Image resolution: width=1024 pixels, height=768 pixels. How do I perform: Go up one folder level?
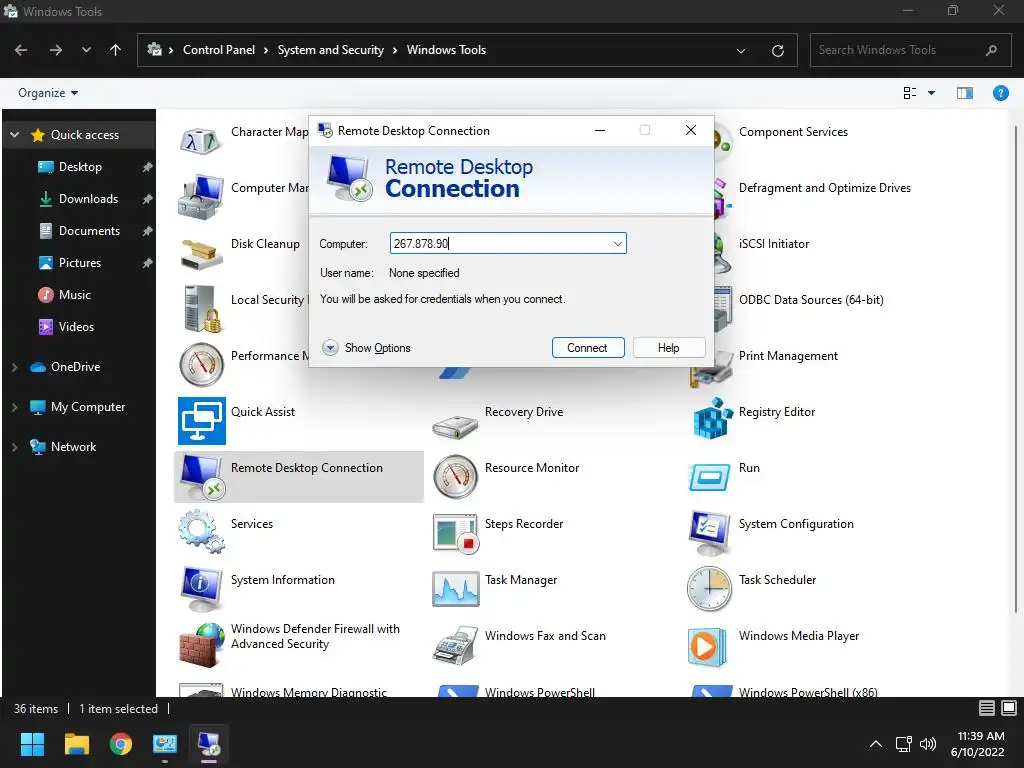pyautogui.click(x=116, y=50)
